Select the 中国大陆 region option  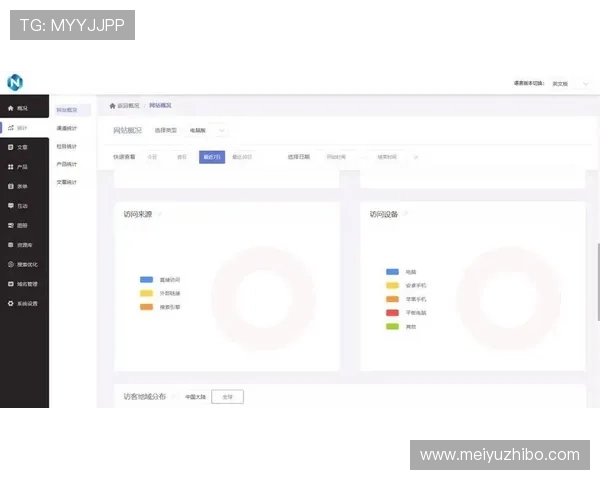point(195,397)
